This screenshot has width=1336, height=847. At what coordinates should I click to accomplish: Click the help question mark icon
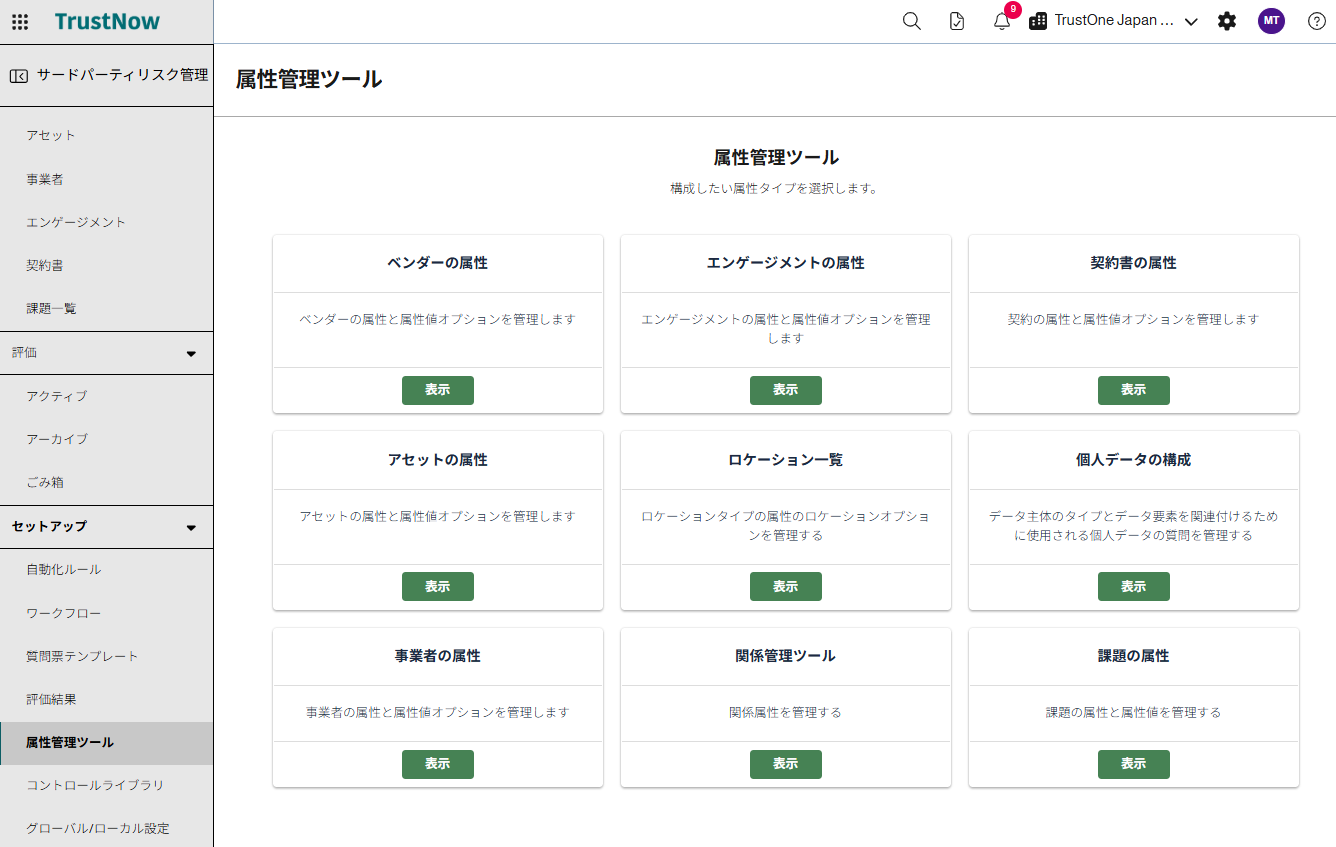click(1317, 21)
